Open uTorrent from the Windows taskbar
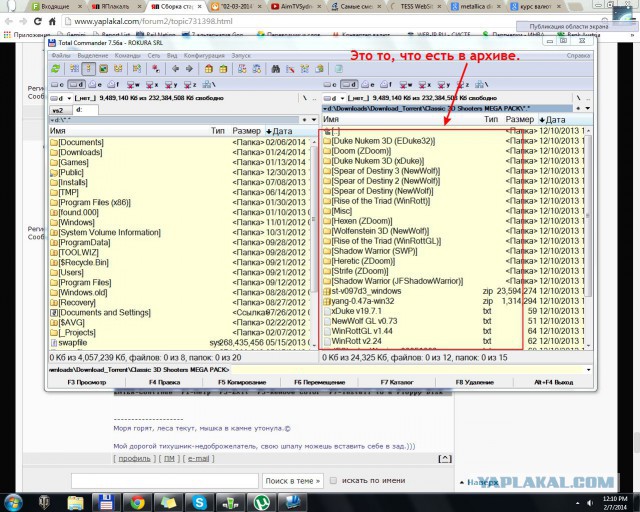640x512 pixels. pyautogui.click(x=262, y=502)
